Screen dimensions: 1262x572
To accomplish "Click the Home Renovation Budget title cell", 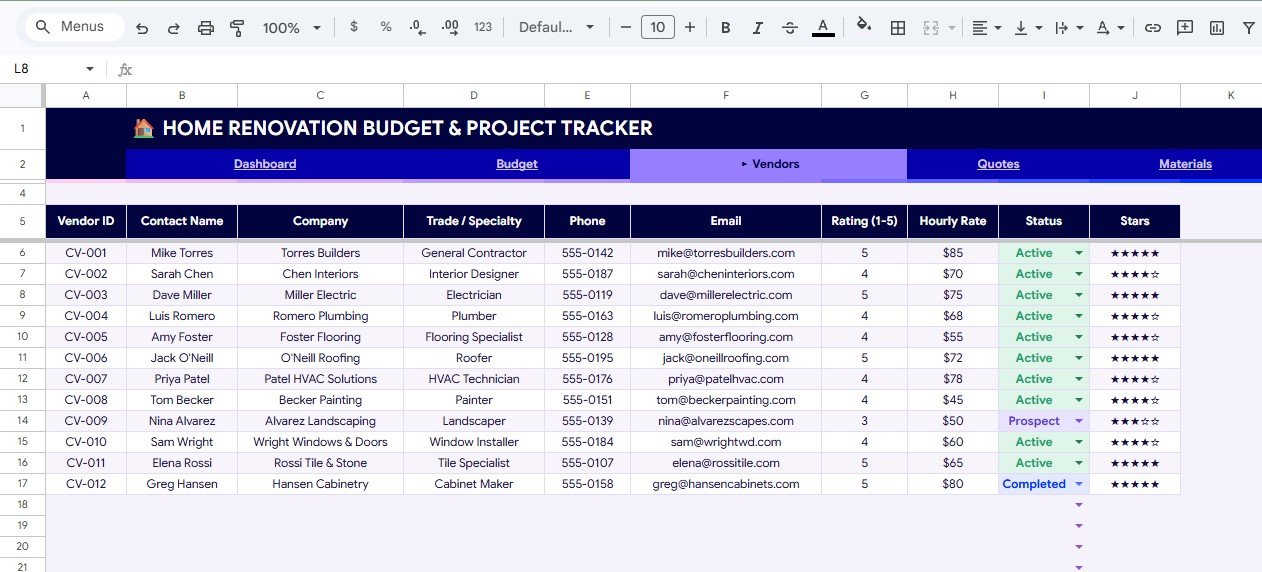I will tap(392, 128).
